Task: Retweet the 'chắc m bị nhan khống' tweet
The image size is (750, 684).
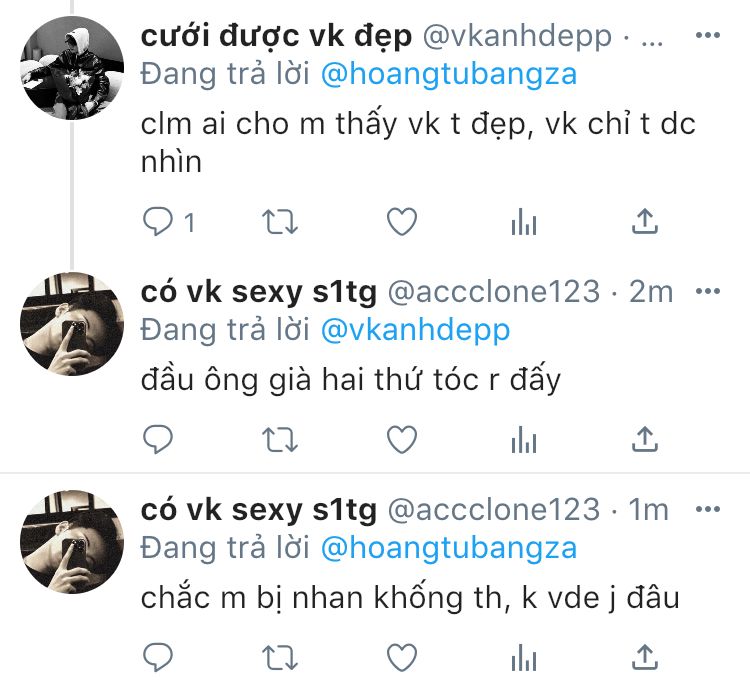Action: 280,658
